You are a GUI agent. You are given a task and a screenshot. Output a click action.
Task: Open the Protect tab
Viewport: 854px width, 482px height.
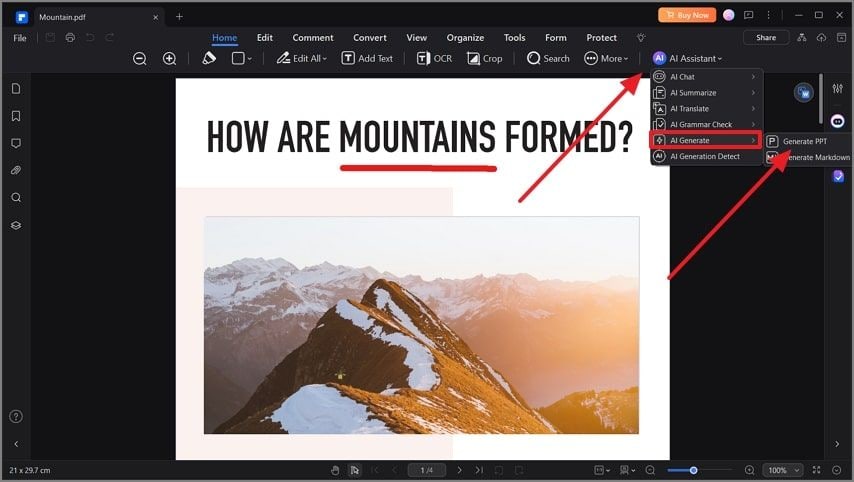tap(601, 38)
